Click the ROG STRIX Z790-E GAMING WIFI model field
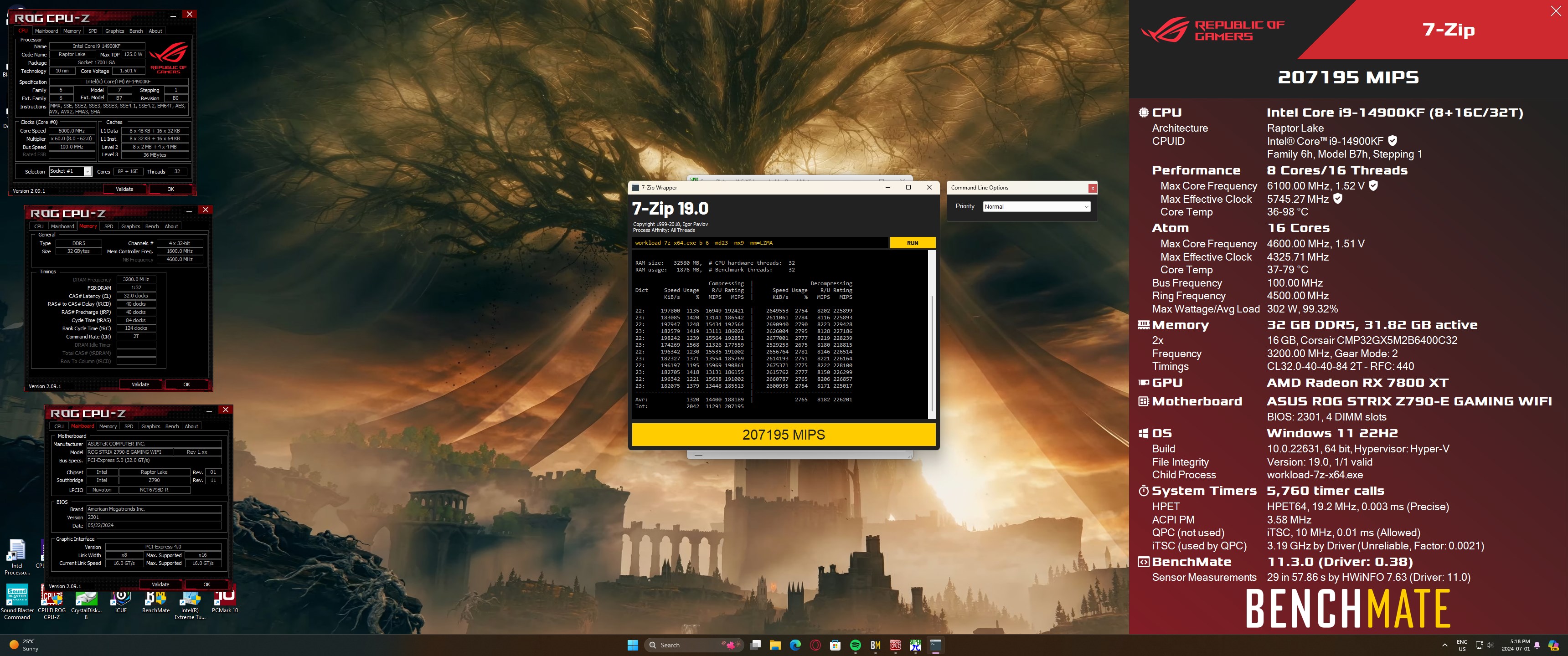1568x656 pixels. click(x=129, y=452)
